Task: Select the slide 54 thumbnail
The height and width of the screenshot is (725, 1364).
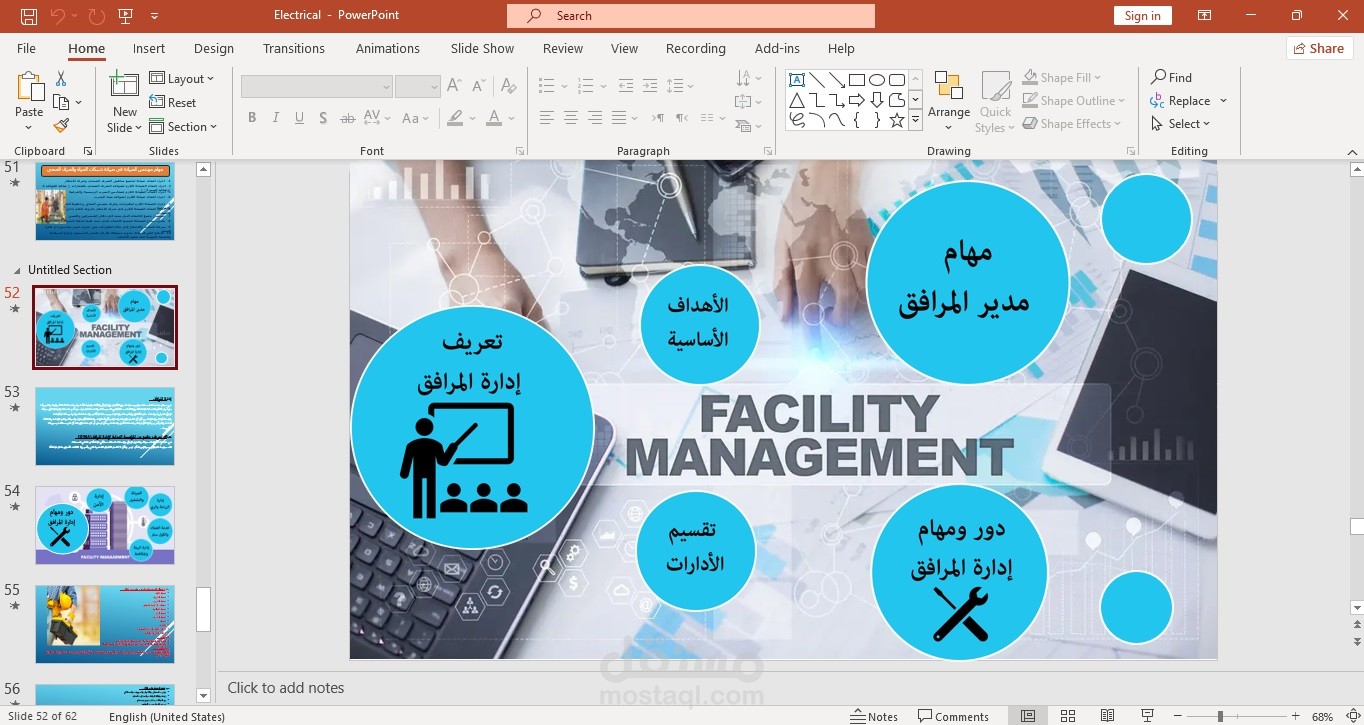Action: (105, 524)
